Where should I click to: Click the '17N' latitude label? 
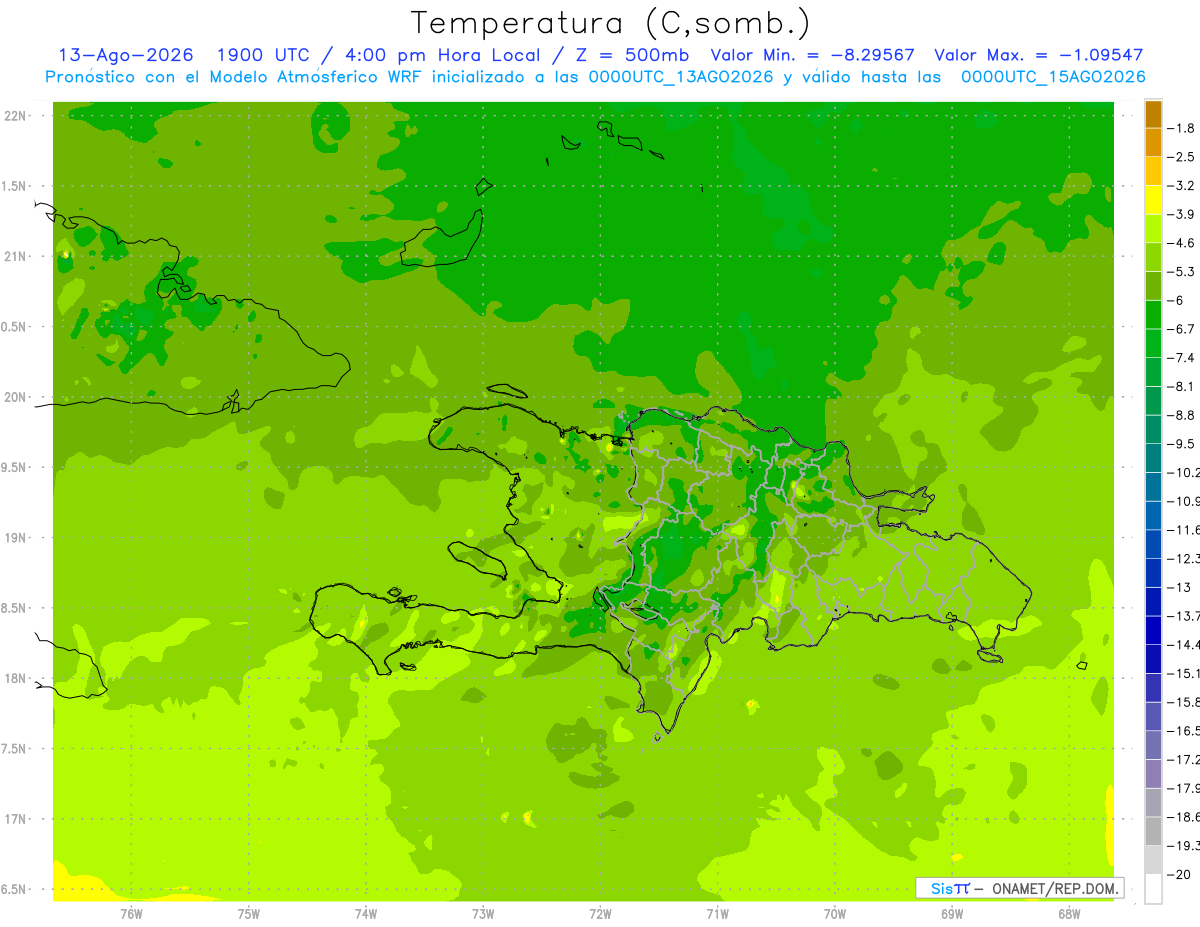click(15, 819)
